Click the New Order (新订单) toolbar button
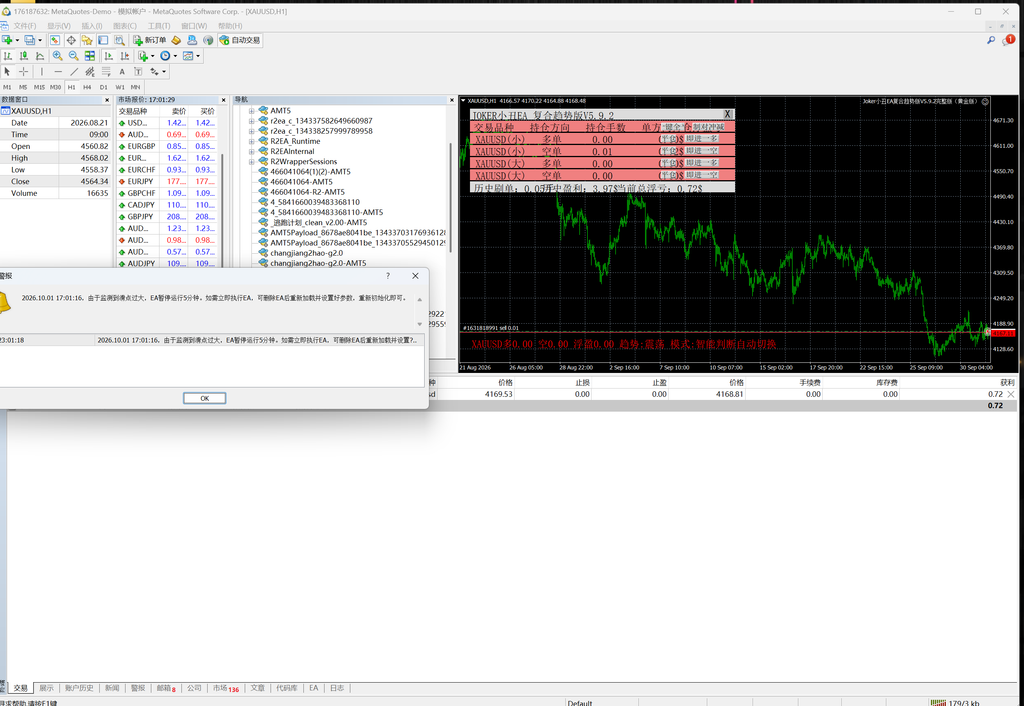 coord(150,40)
